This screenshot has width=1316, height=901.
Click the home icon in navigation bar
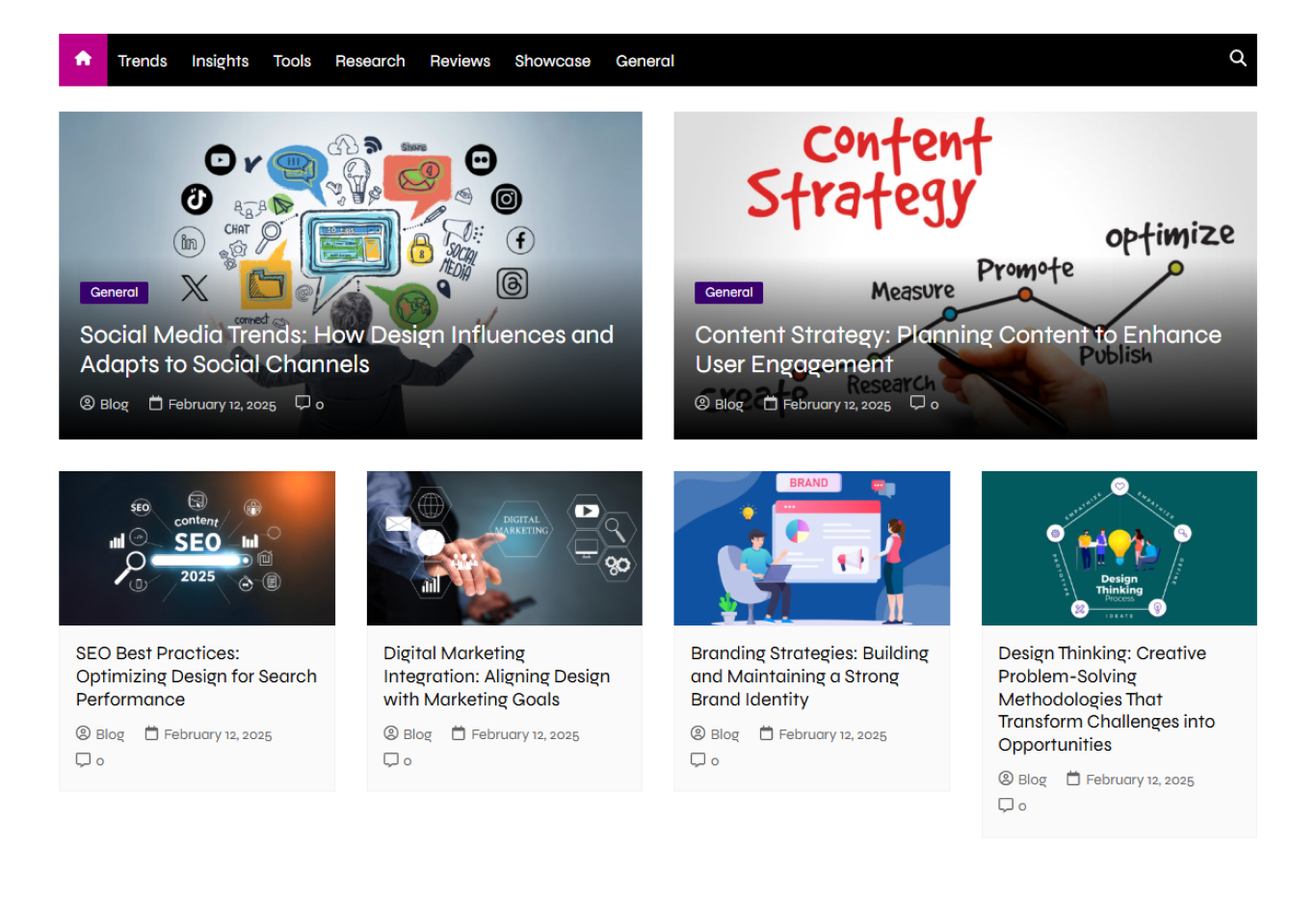83,60
